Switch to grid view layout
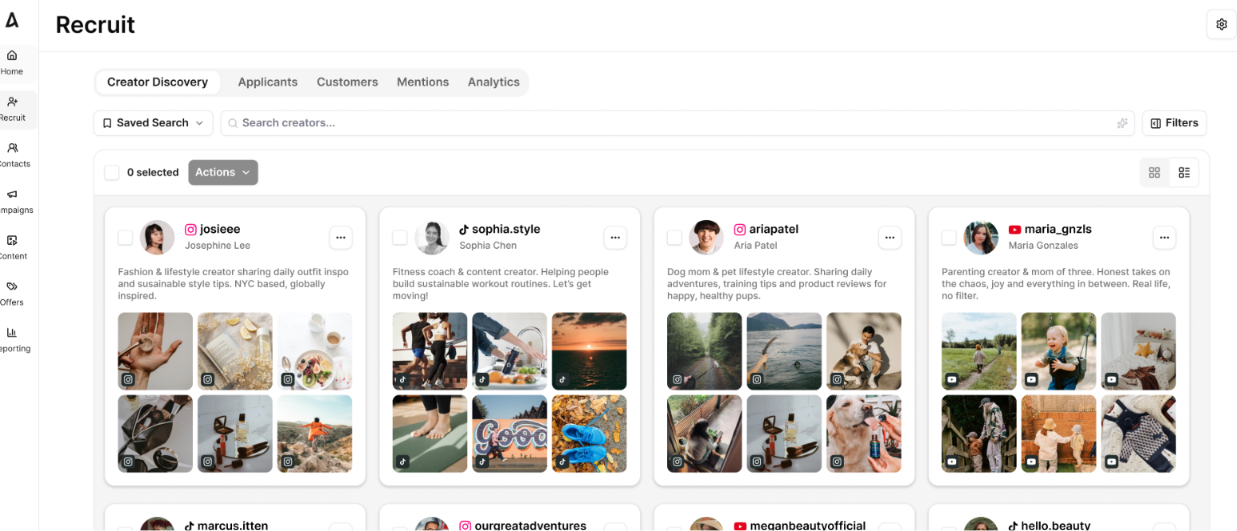1237x531 pixels. pyautogui.click(x=1154, y=172)
